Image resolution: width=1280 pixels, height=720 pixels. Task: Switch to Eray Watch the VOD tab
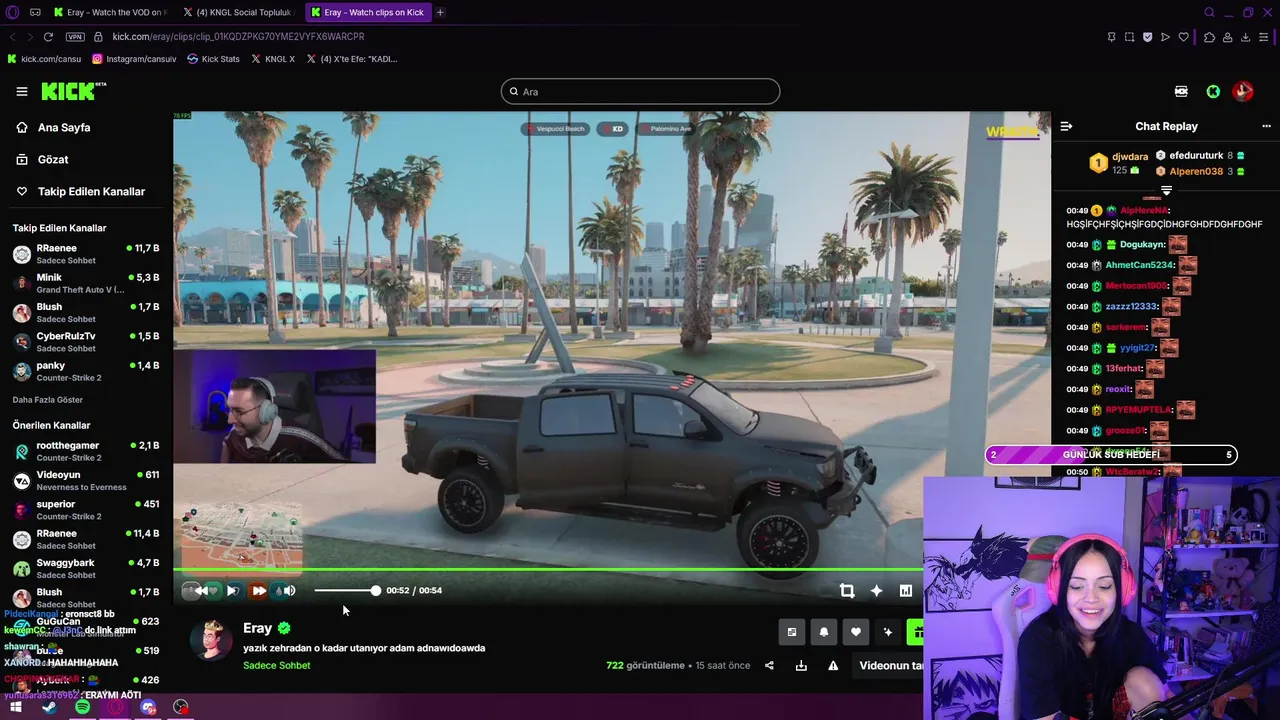pyautogui.click(x=110, y=12)
